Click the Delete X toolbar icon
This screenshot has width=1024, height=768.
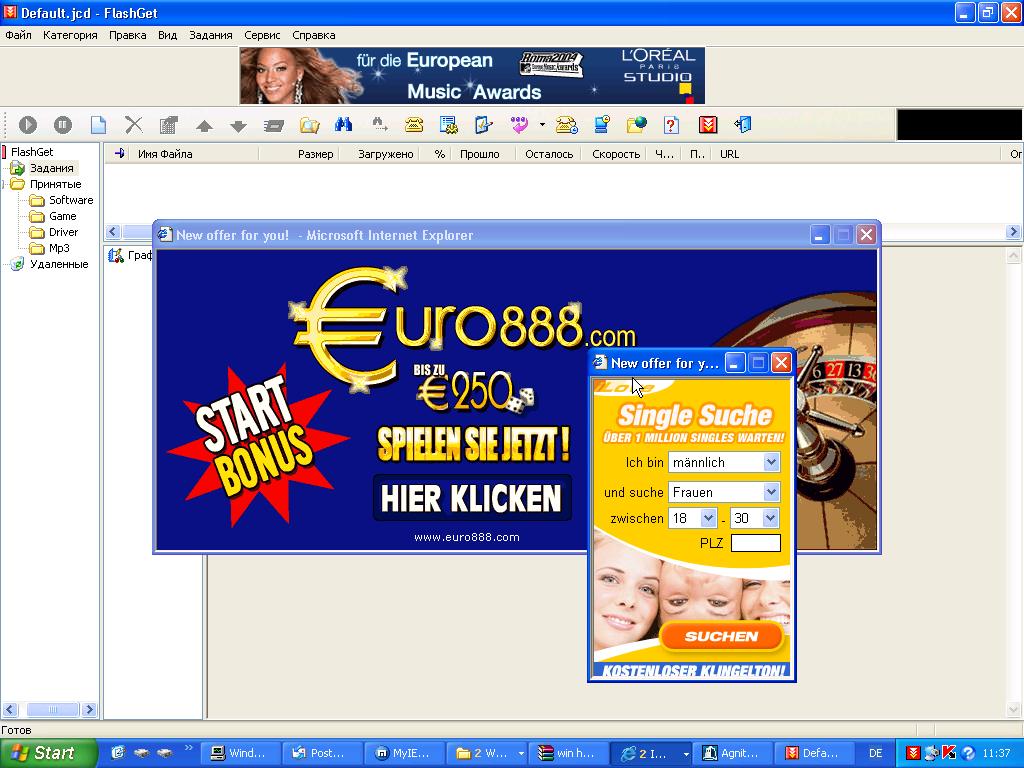[134, 124]
